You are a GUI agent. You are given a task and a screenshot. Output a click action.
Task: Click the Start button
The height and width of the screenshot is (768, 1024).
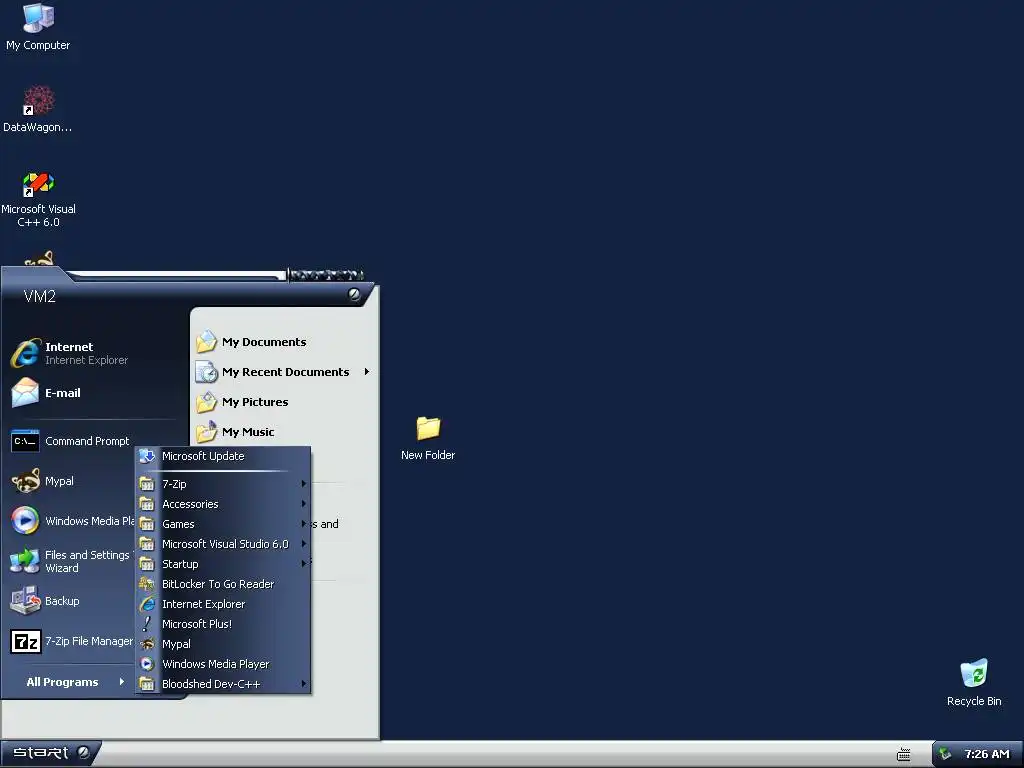click(x=51, y=753)
